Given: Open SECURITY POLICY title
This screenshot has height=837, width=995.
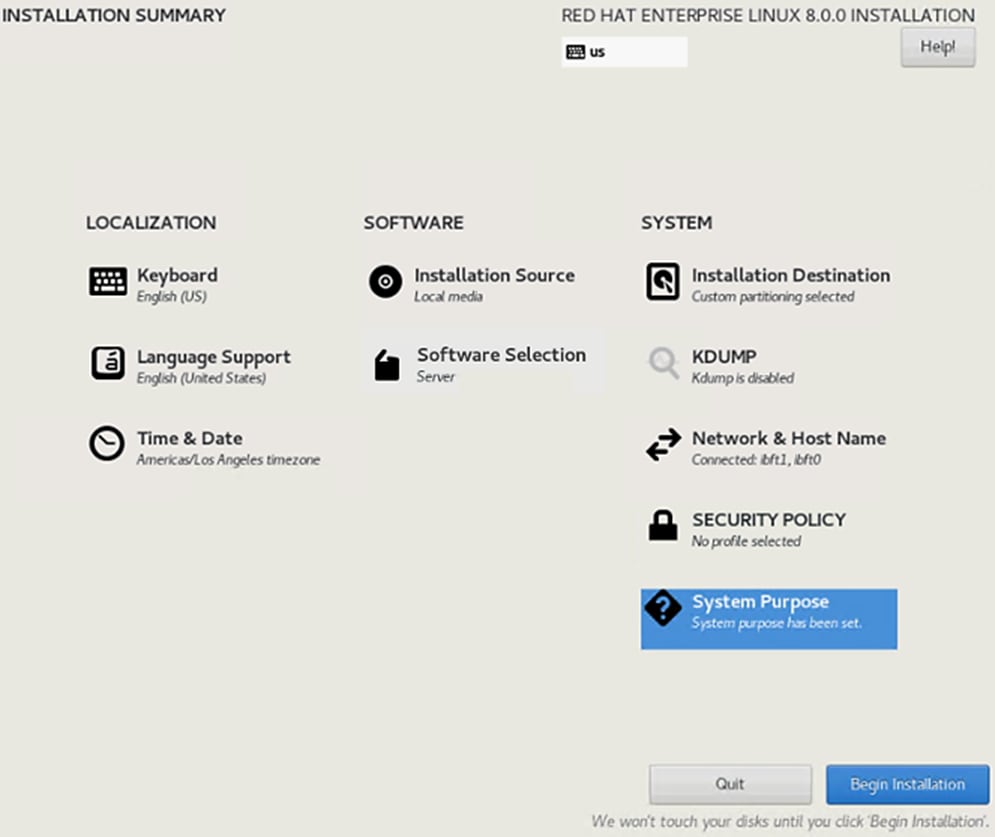Looking at the screenshot, I should click(x=769, y=520).
